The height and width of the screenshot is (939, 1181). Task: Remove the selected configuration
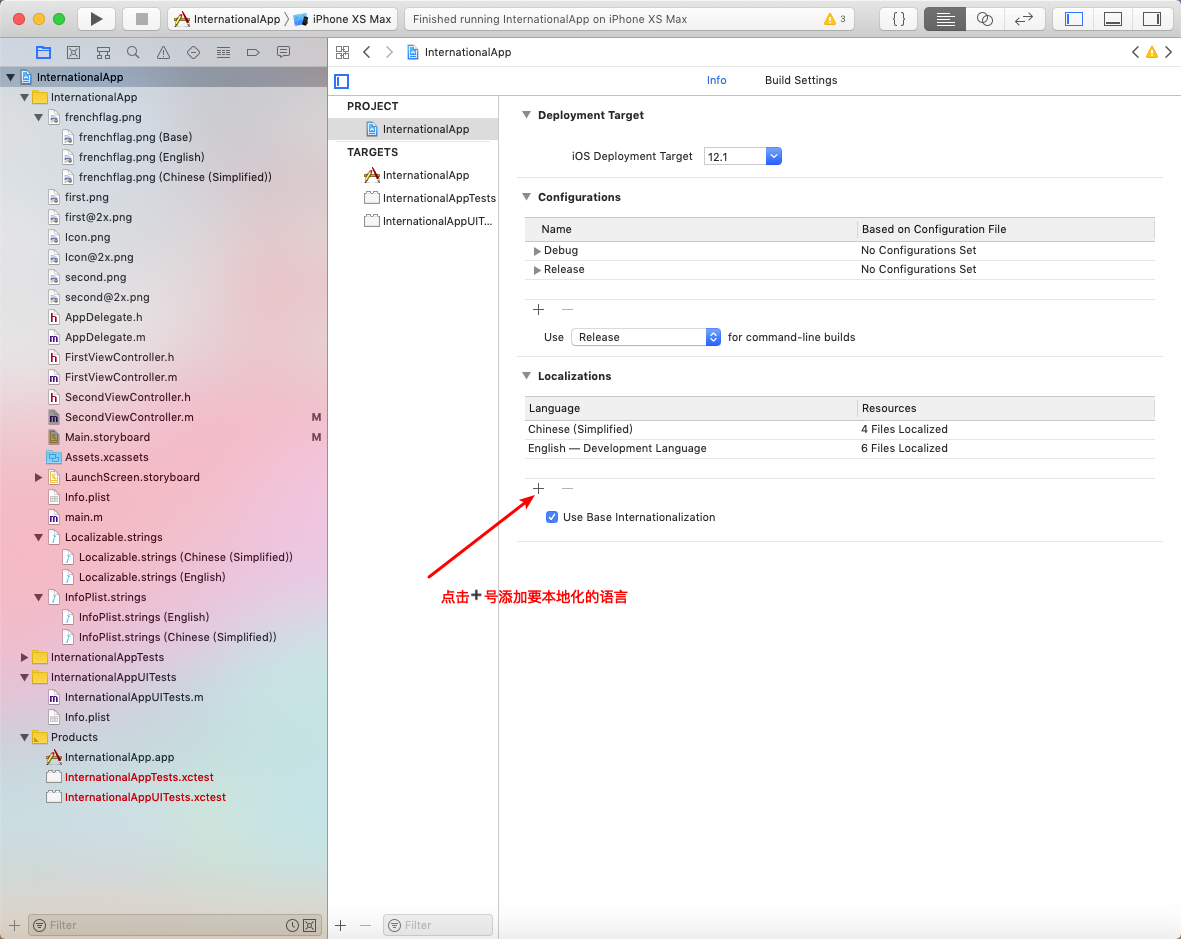(567, 309)
